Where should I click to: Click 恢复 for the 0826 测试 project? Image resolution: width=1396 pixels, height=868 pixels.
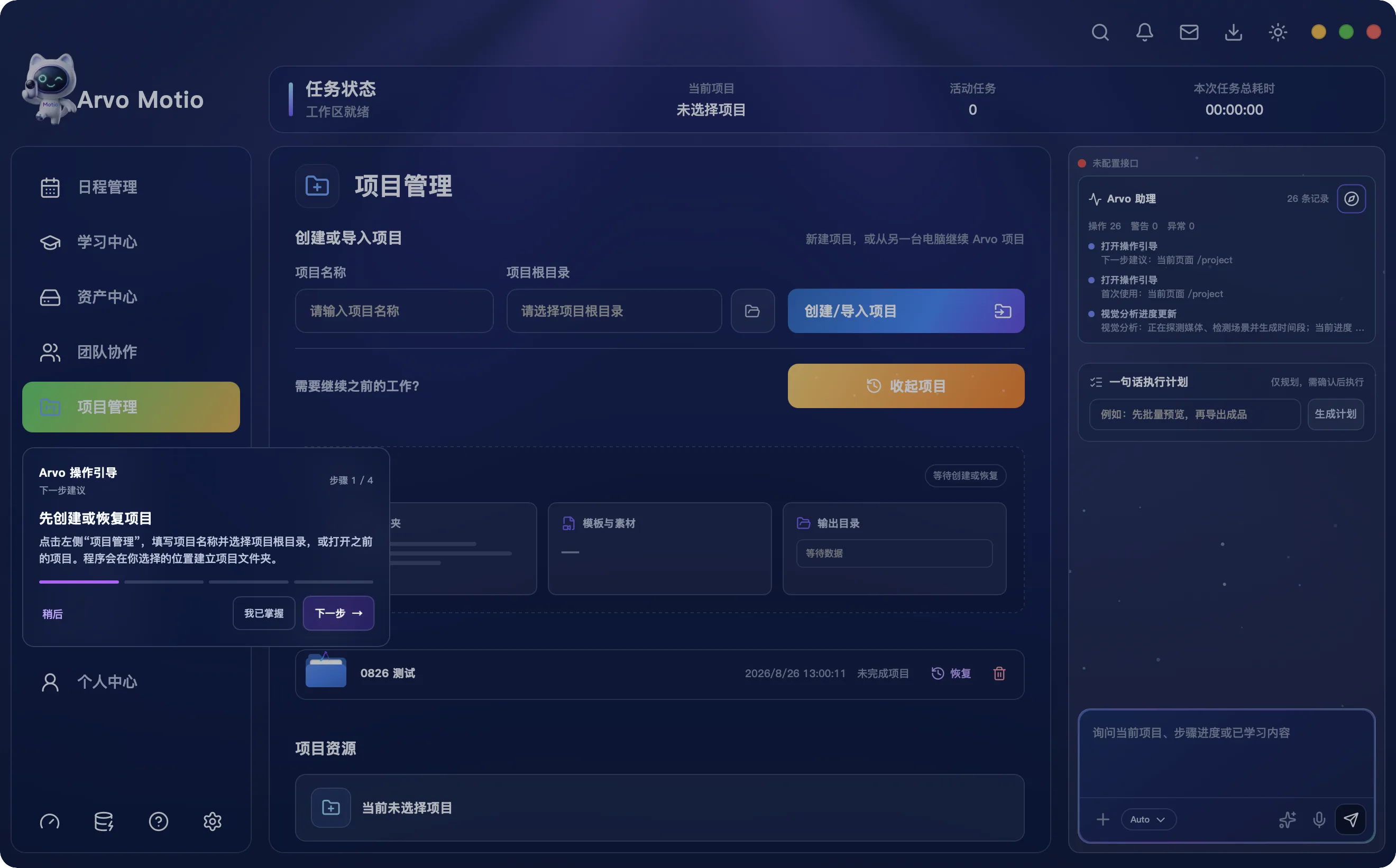click(951, 673)
